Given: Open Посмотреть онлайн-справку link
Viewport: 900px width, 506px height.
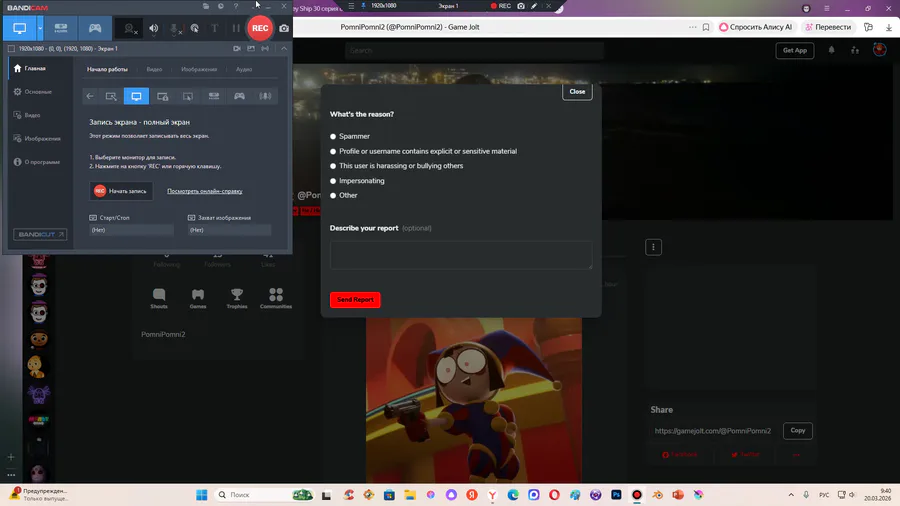Looking at the screenshot, I should pos(205,191).
